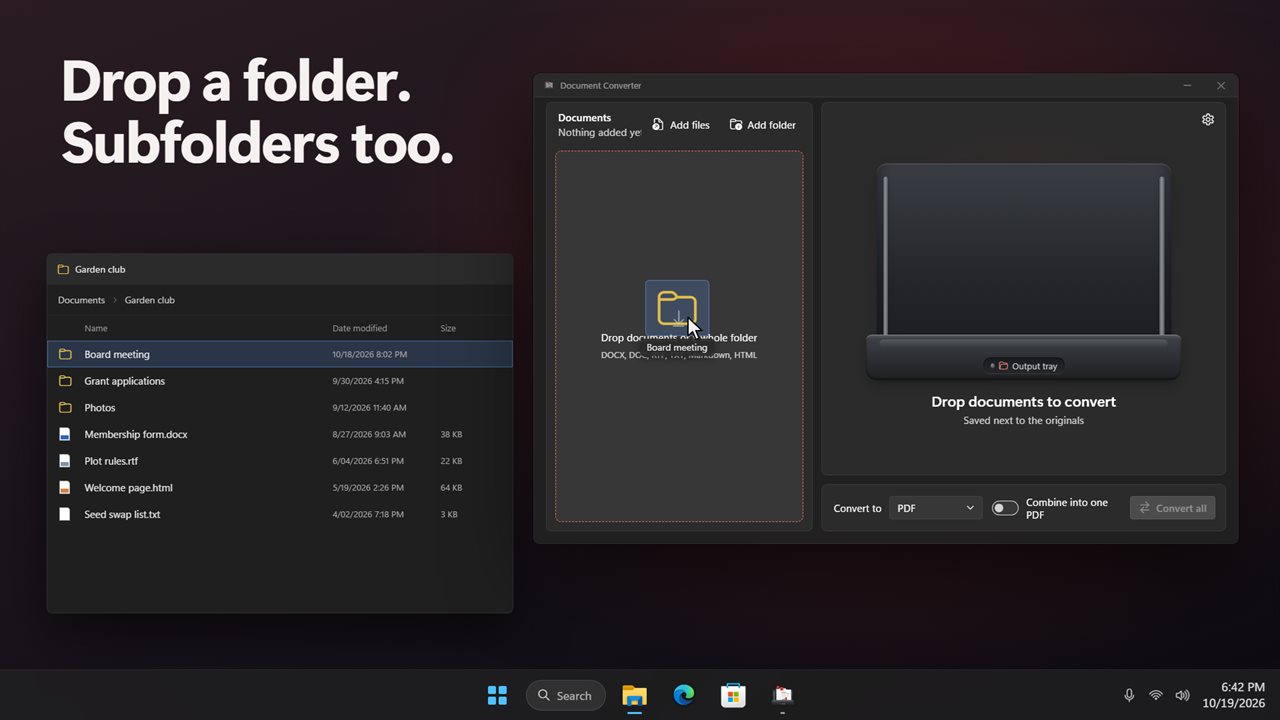Click the Convert all button
Viewport: 1280px width, 720px height.
click(x=1172, y=508)
